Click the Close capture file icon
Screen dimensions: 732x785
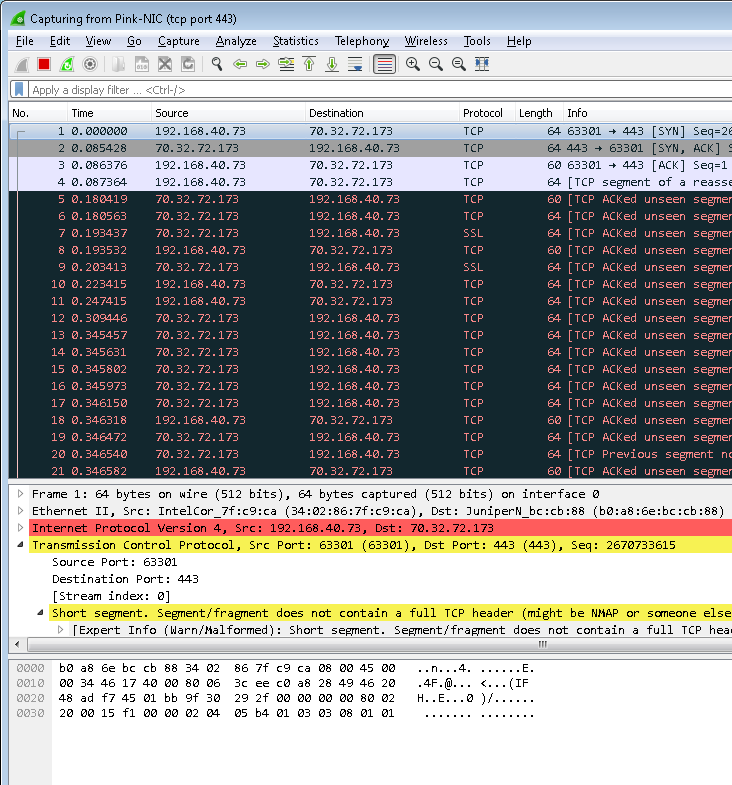click(x=165, y=64)
